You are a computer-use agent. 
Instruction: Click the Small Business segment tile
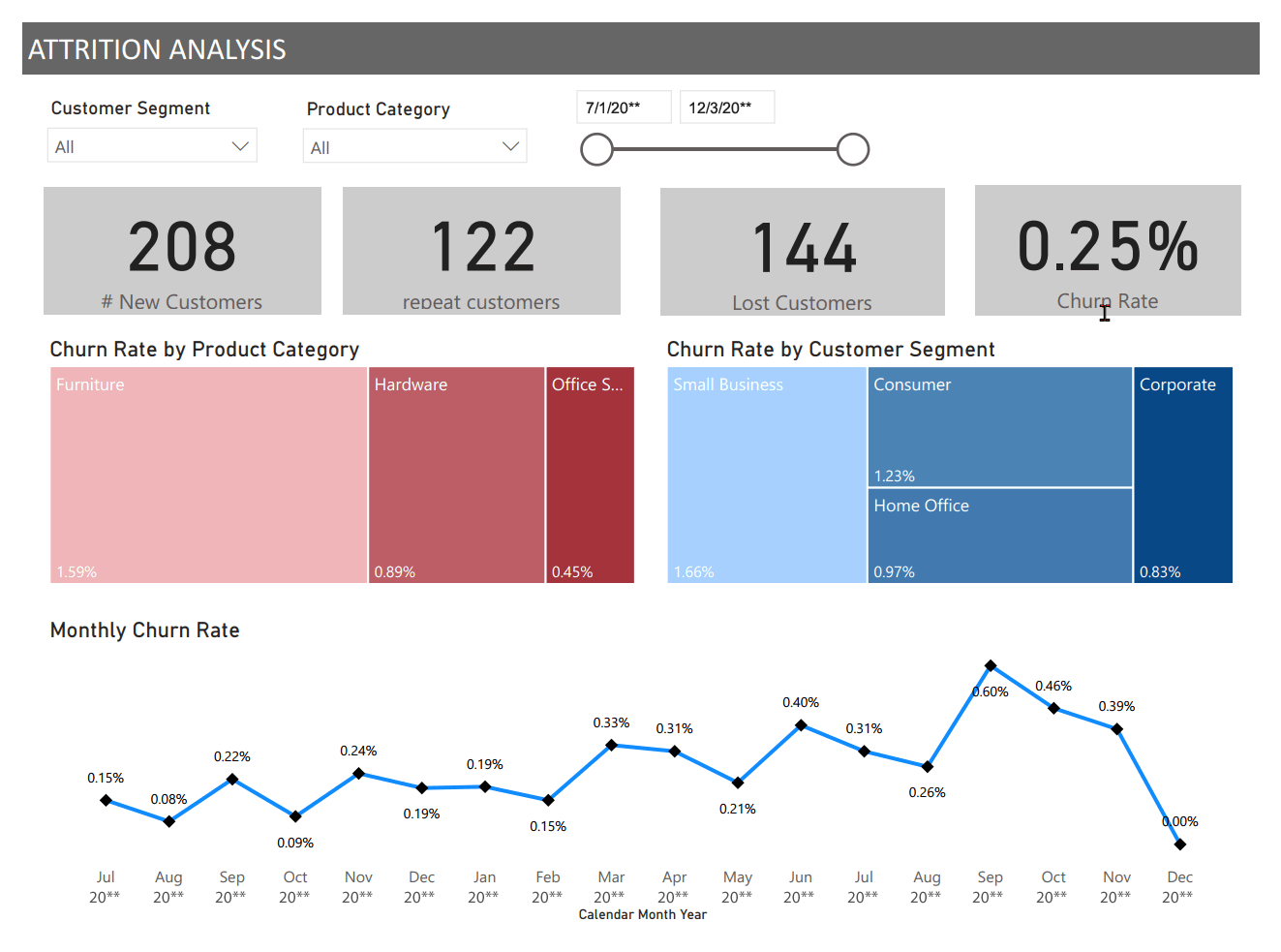tap(766, 475)
